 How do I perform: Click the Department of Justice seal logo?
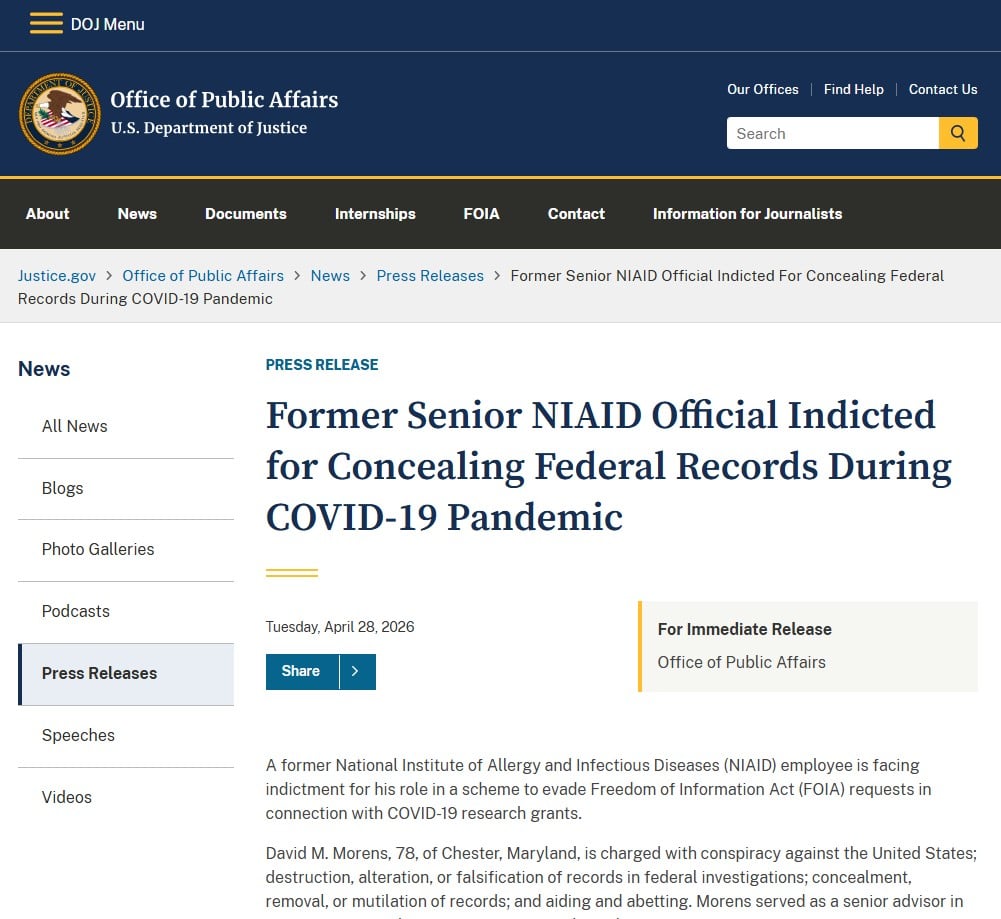coord(59,114)
